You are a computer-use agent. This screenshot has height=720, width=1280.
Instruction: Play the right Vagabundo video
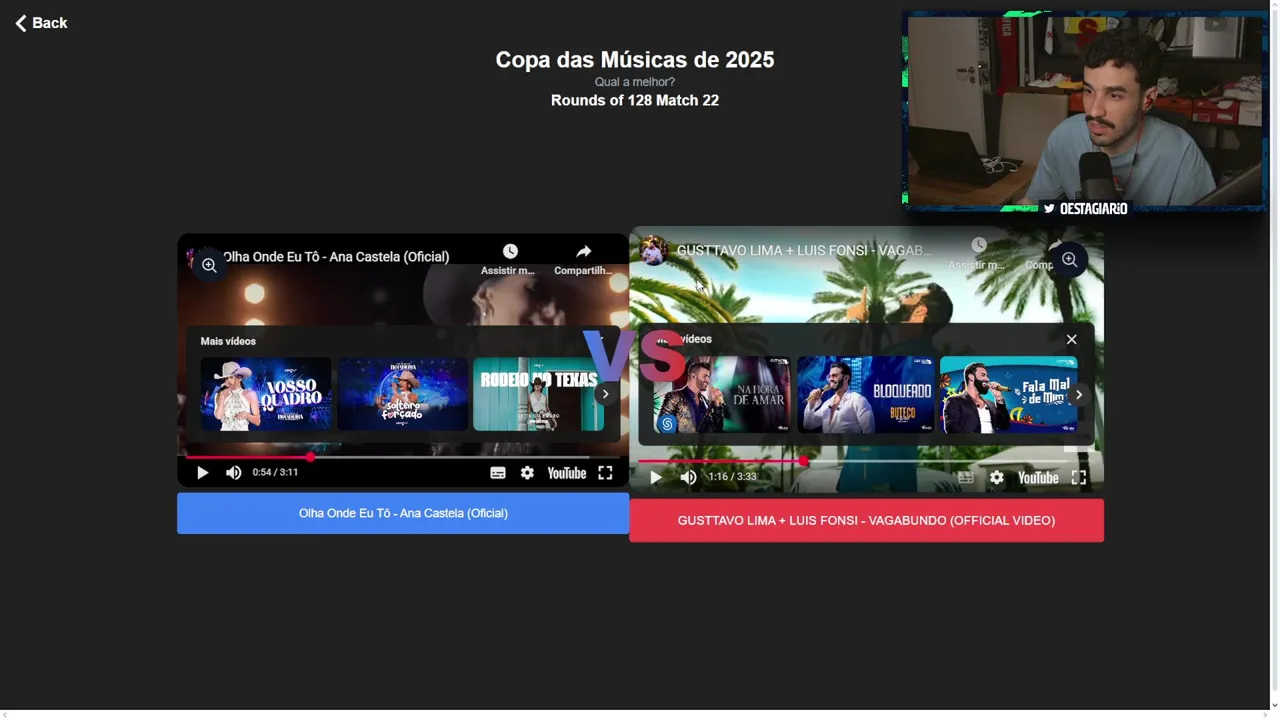click(656, 478)
